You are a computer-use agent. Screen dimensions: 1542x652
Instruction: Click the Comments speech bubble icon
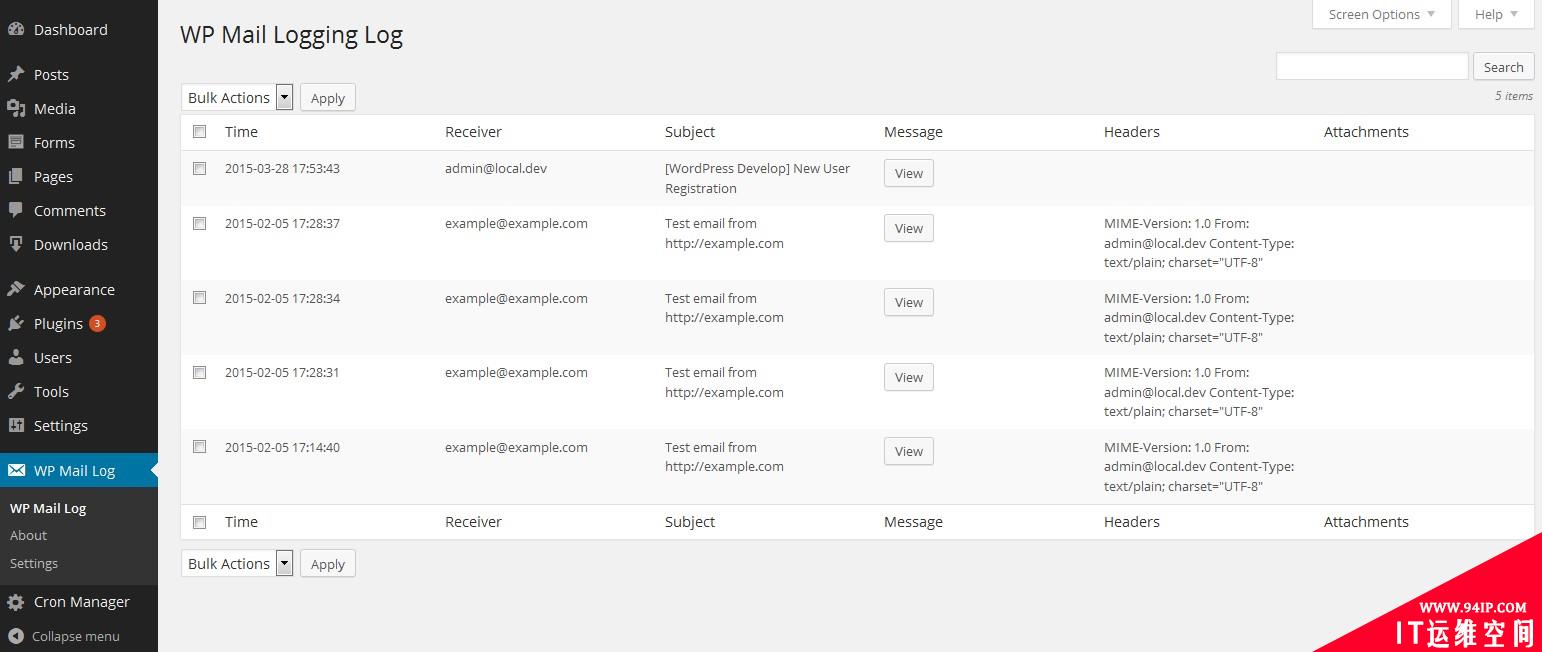(16, 211)
